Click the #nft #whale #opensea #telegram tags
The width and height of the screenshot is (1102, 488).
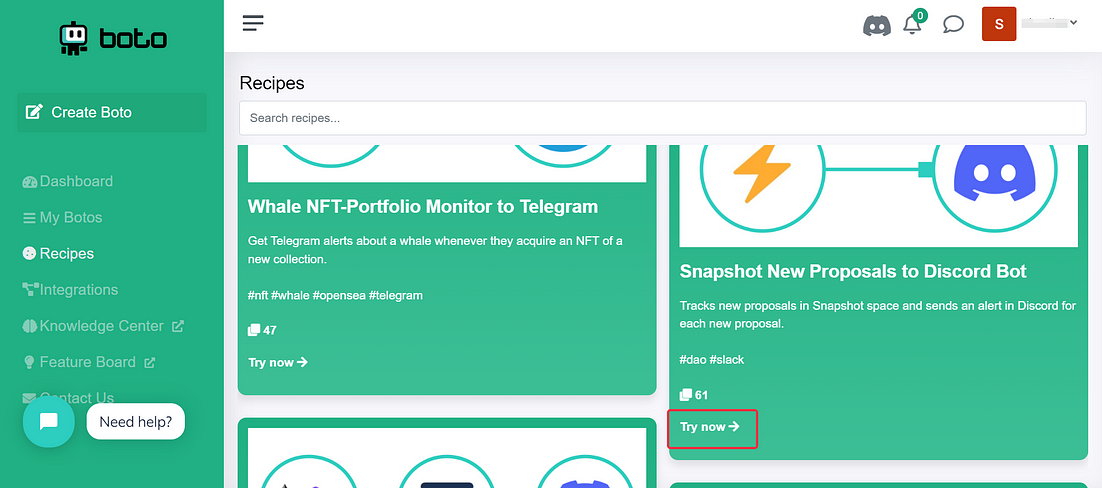coord(335,295)
